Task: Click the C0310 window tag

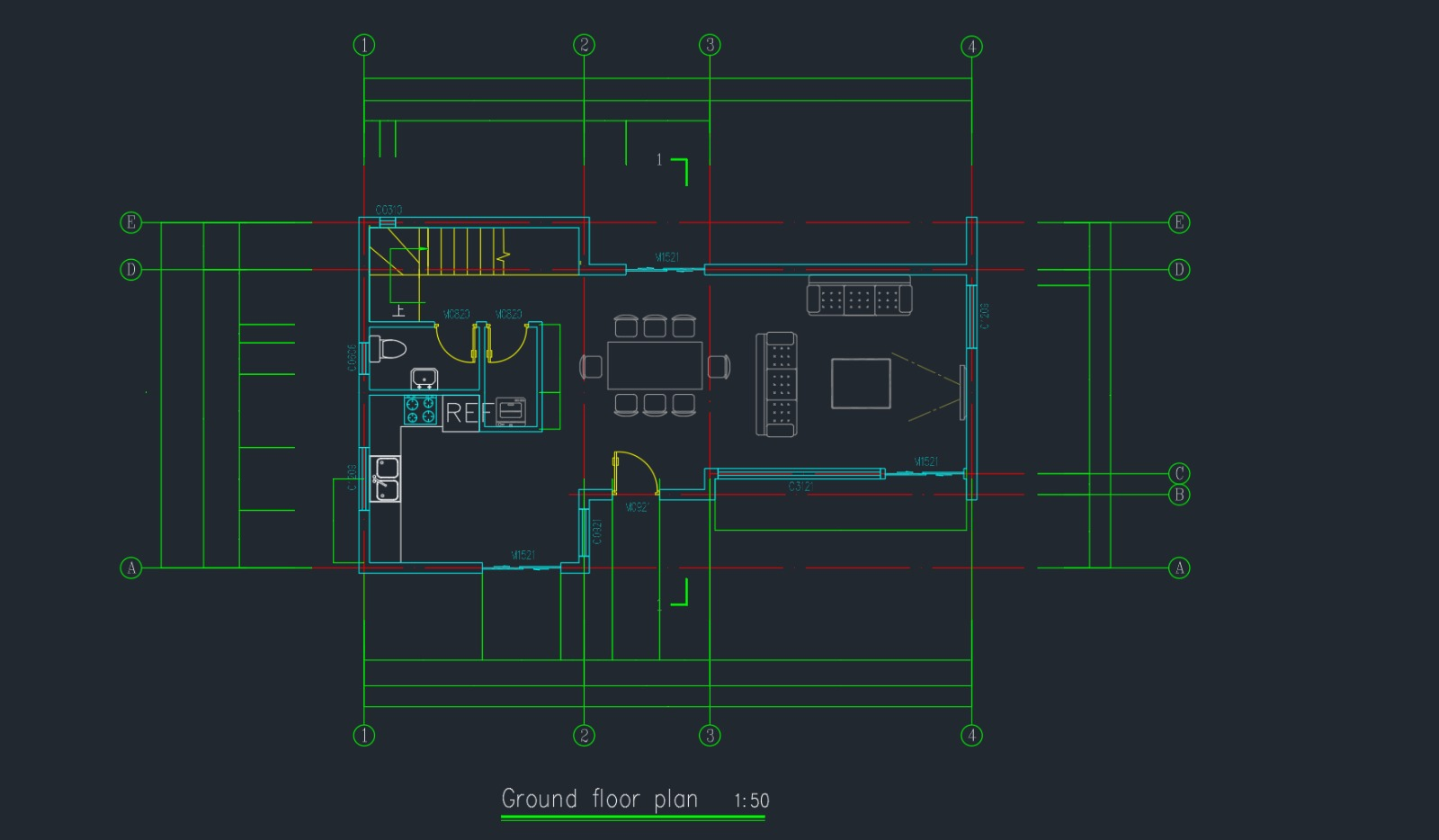Action: [389, 210]
